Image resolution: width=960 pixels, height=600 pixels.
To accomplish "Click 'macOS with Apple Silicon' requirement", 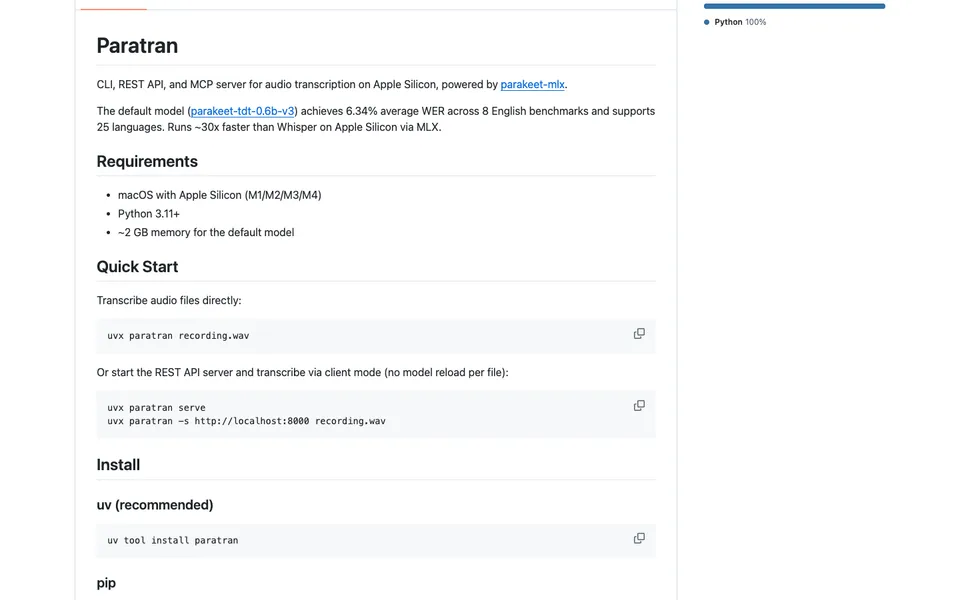I will [219, 195].
